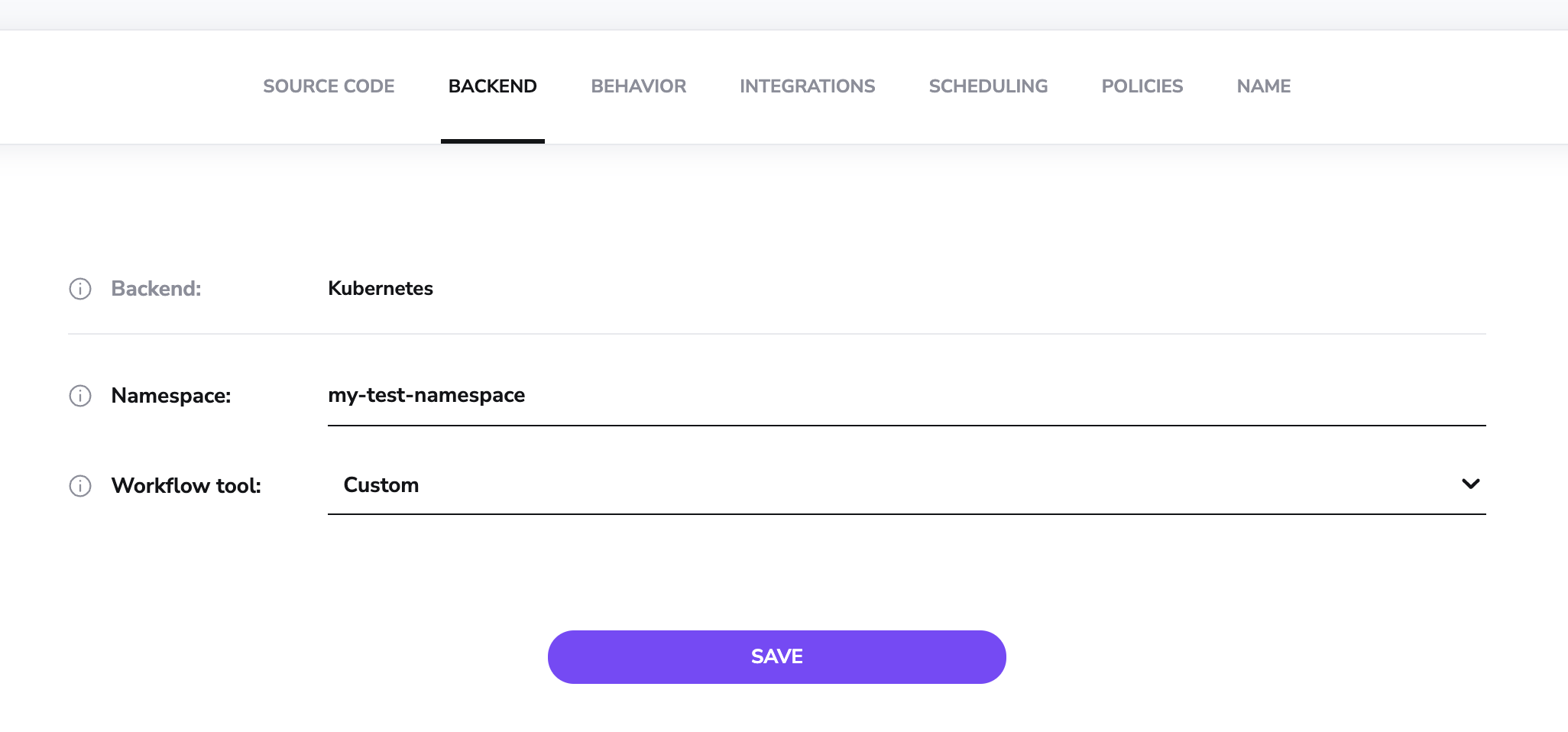Click the Workflow tool label
This screenshot has width=1568, height=732.
click(186, 486)
